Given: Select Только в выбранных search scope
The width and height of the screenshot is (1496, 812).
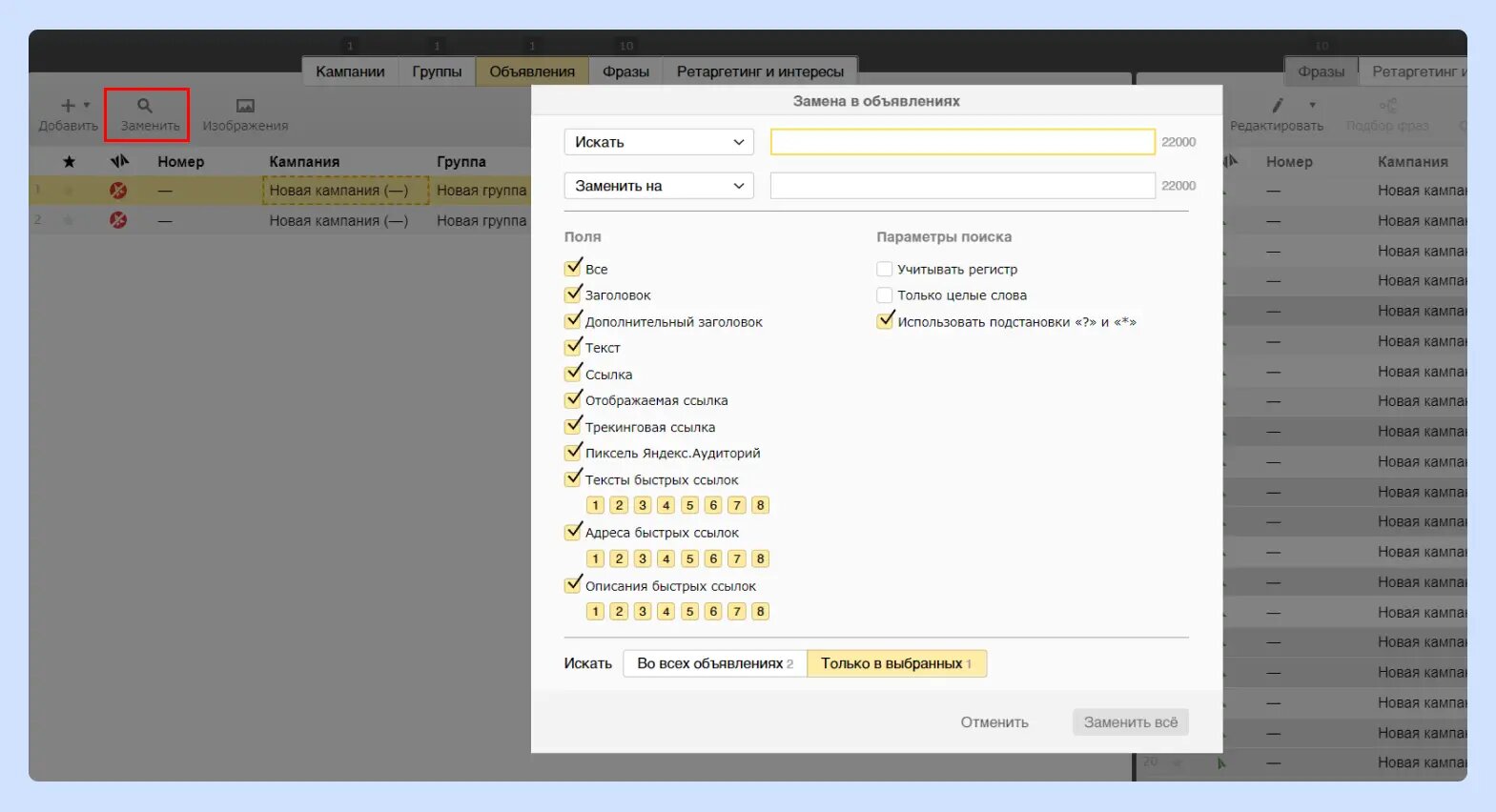Looking at the screenshot, I should tap(896, 663).
